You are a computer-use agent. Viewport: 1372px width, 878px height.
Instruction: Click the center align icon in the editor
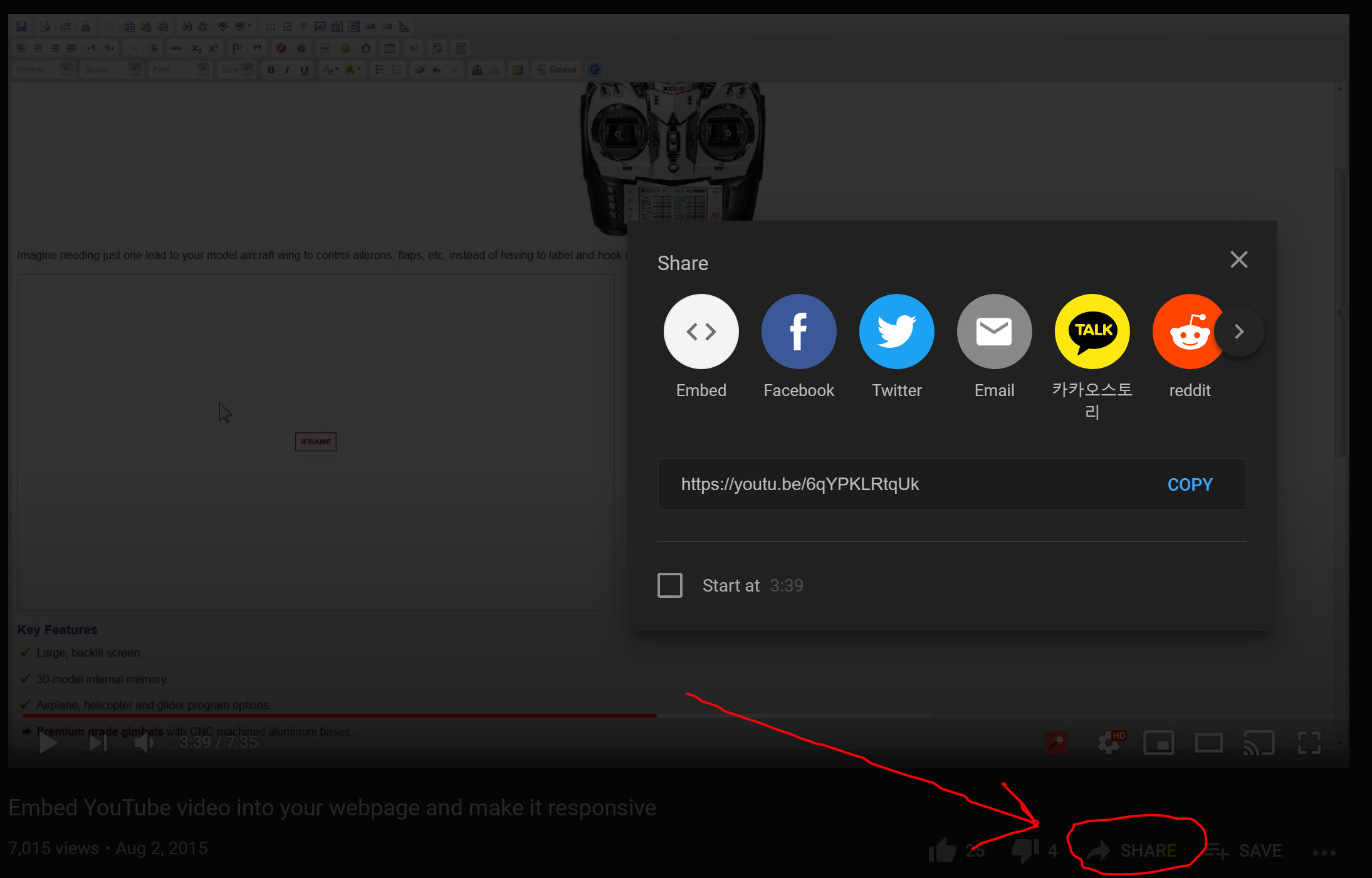coord(38,48)
